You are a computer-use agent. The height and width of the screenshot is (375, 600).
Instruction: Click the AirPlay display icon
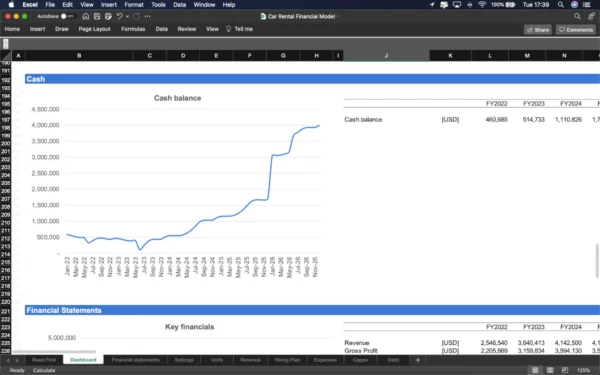pyautogui.click(x=457, y=5)
